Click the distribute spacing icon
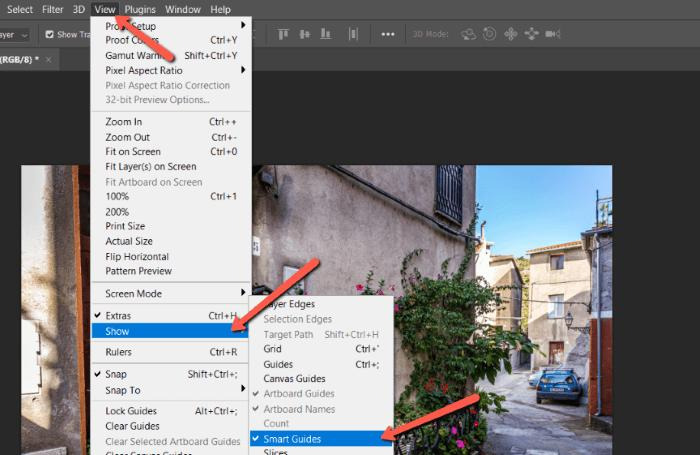Image resolution: width=700 pixels, height=455 pixels. coord(353,34)
